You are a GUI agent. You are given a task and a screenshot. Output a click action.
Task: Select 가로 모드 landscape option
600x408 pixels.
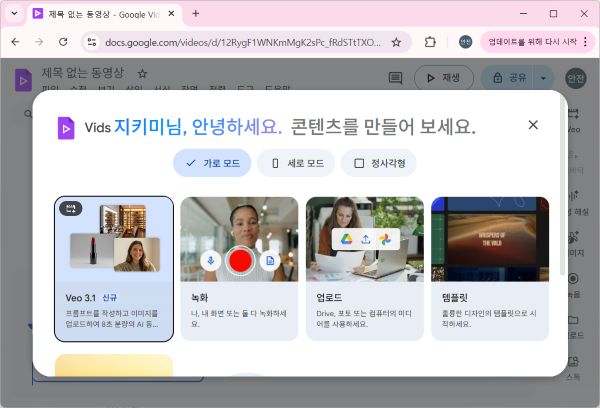tap(212, 163)
